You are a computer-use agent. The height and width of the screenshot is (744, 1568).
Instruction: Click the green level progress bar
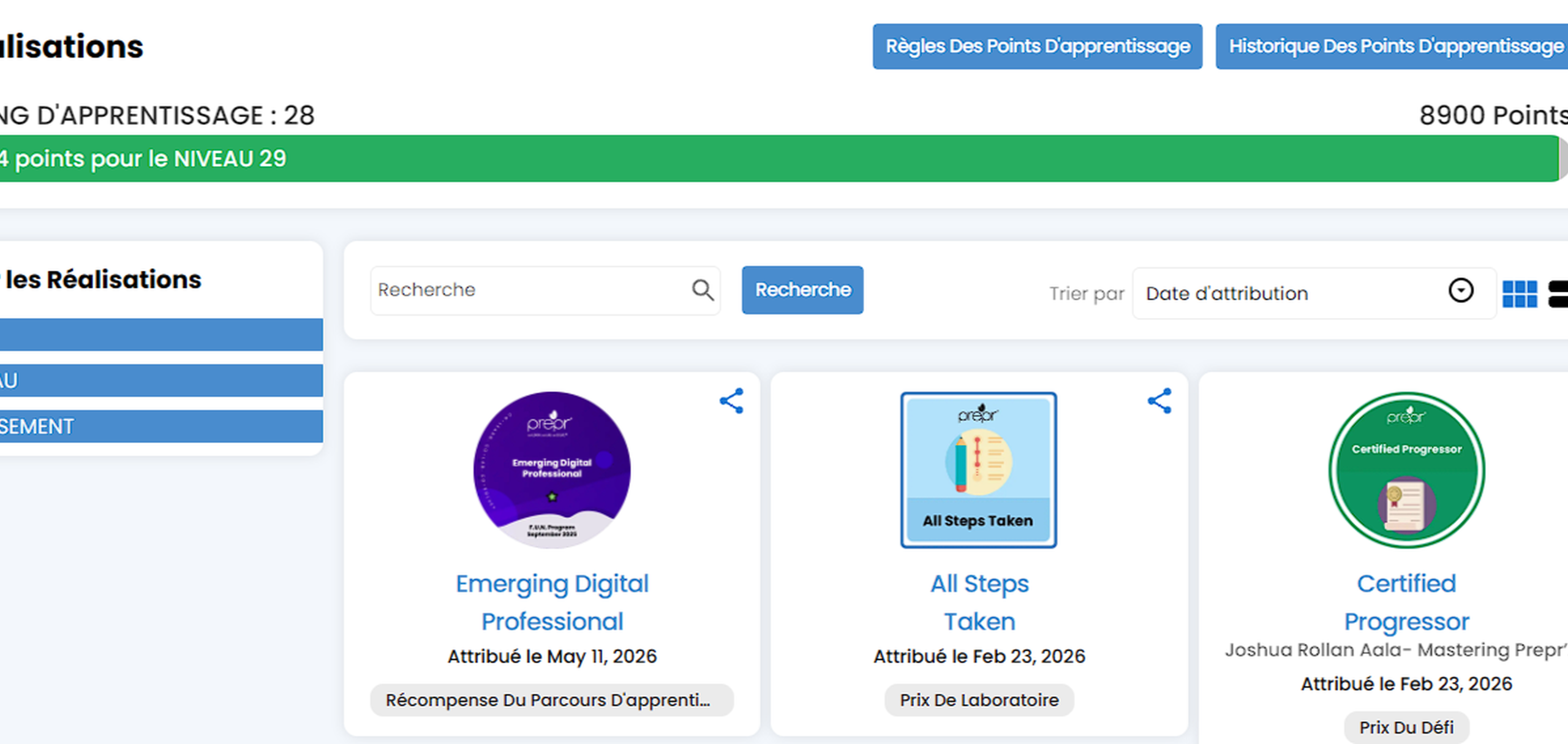[x=779, y=159]
